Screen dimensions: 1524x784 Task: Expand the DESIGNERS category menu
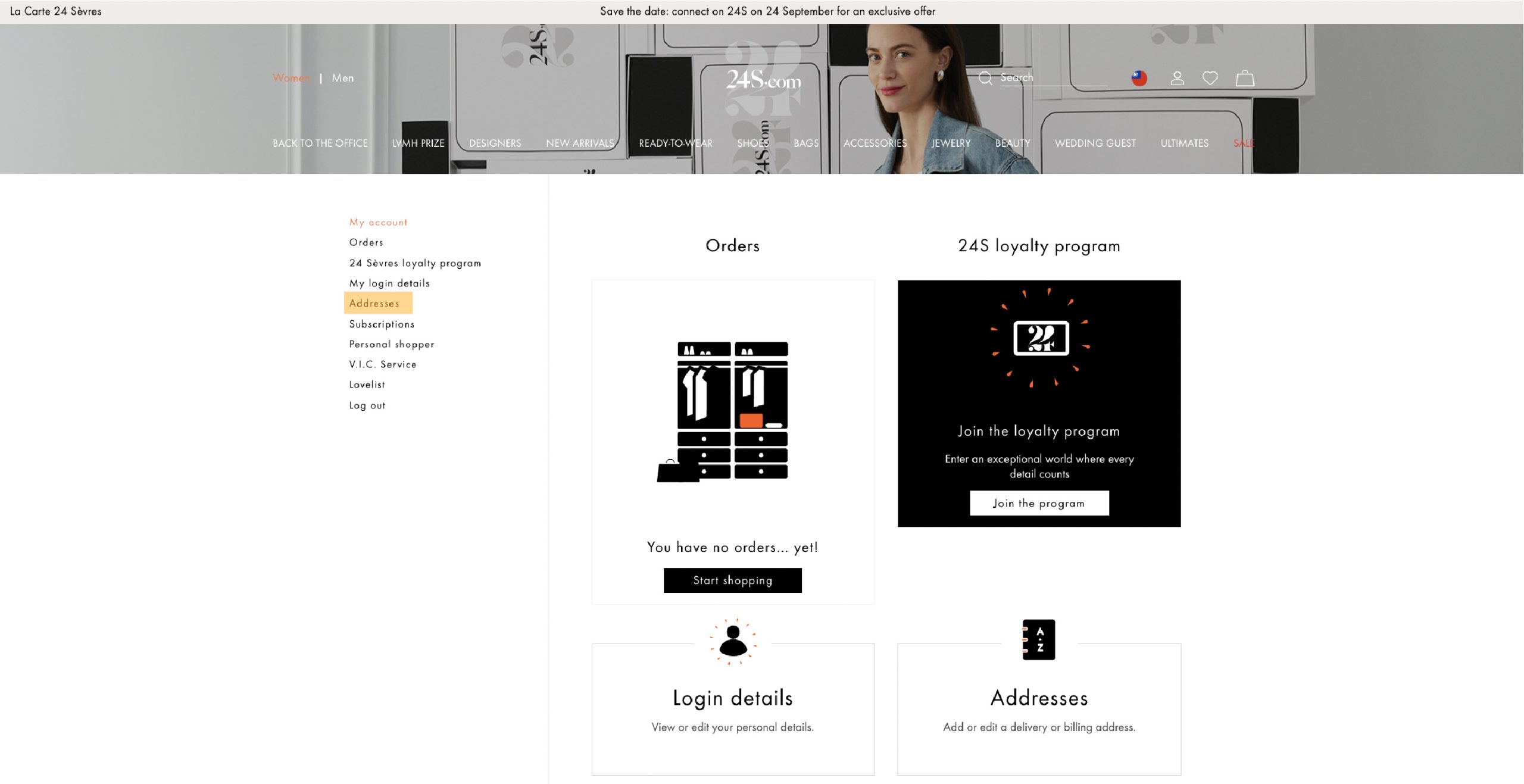pyautogui.click(x=494, y=143)
